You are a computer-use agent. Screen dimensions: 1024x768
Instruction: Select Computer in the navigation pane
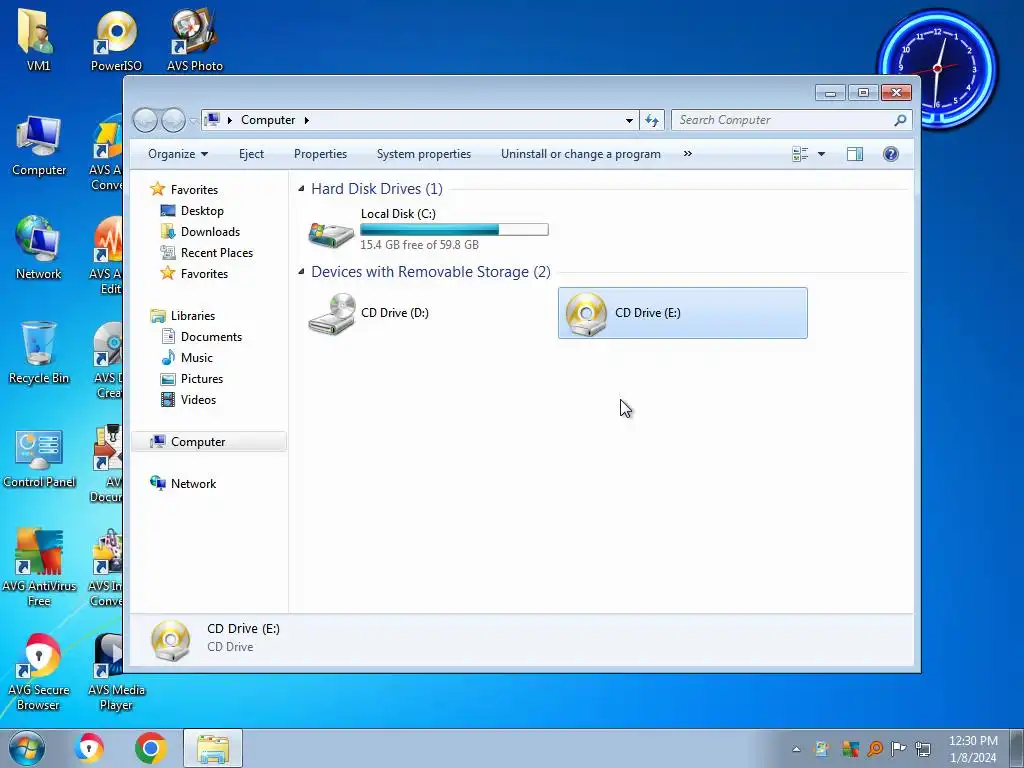click(209, 441)
